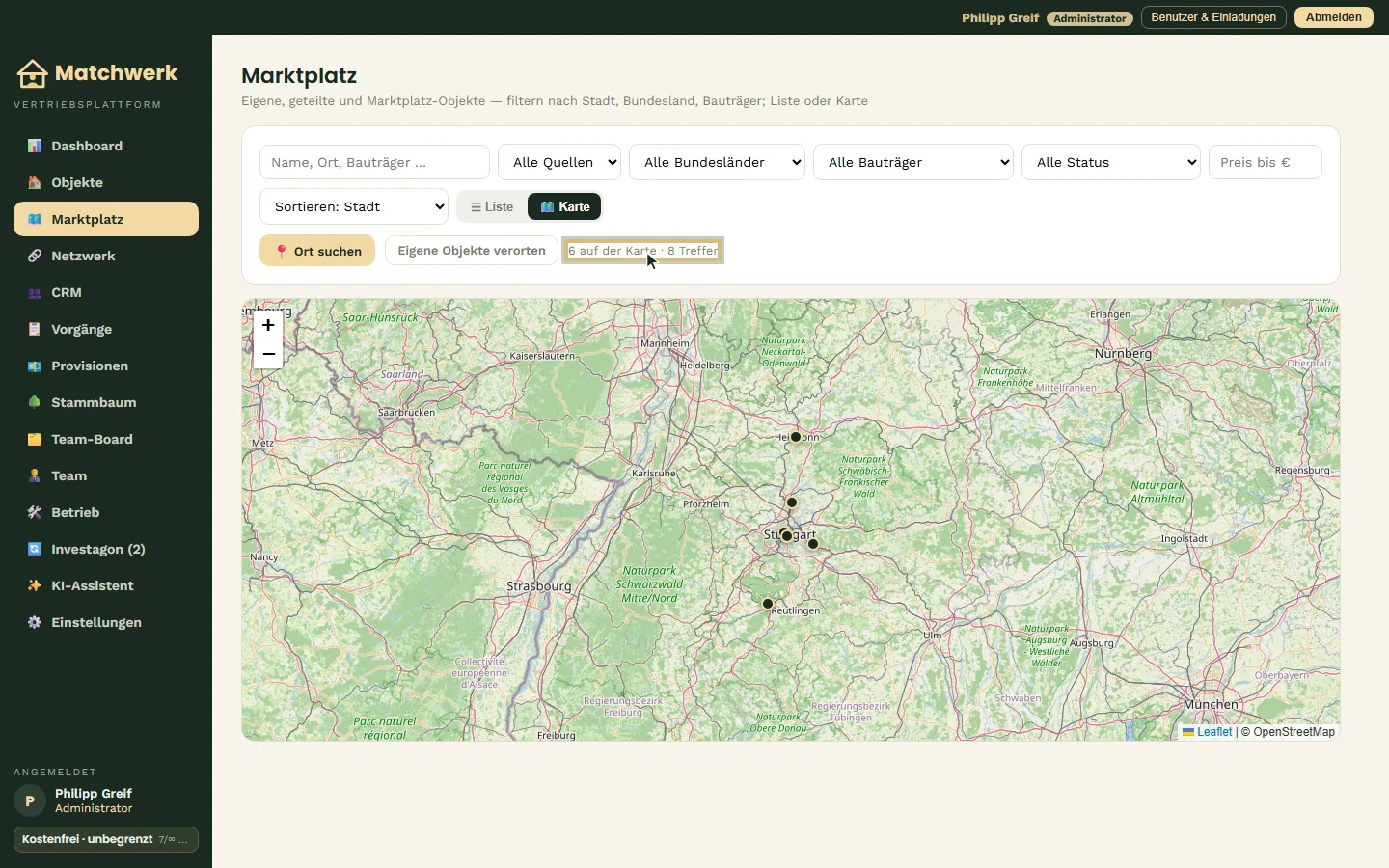Open the KI-Assistent page
The image size is (1389, 868).
[106, 585]
